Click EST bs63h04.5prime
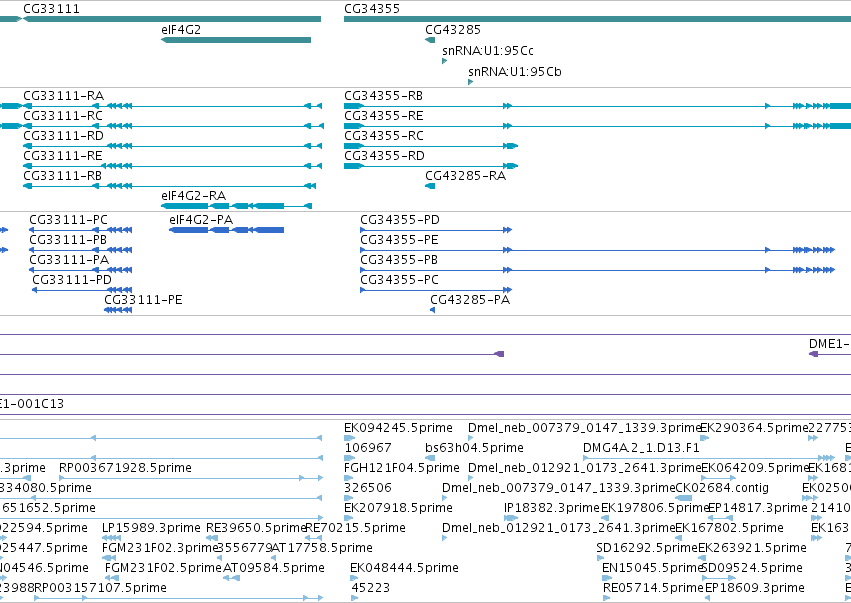851x603 pixels. click(474, 448)
